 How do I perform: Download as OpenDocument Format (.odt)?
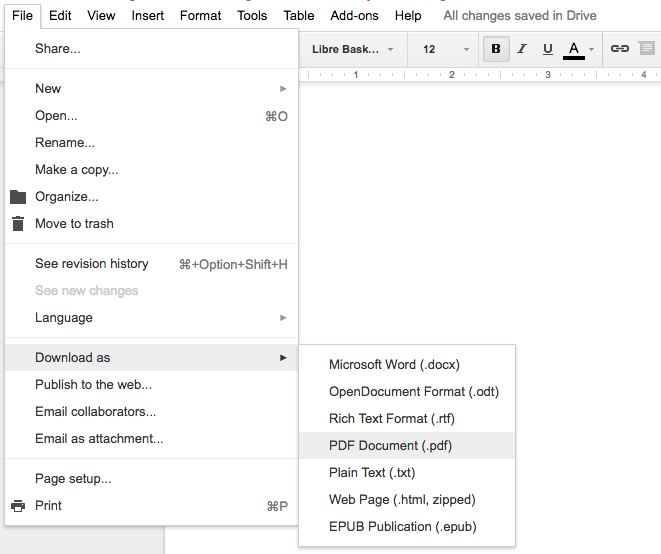[407, 391]
